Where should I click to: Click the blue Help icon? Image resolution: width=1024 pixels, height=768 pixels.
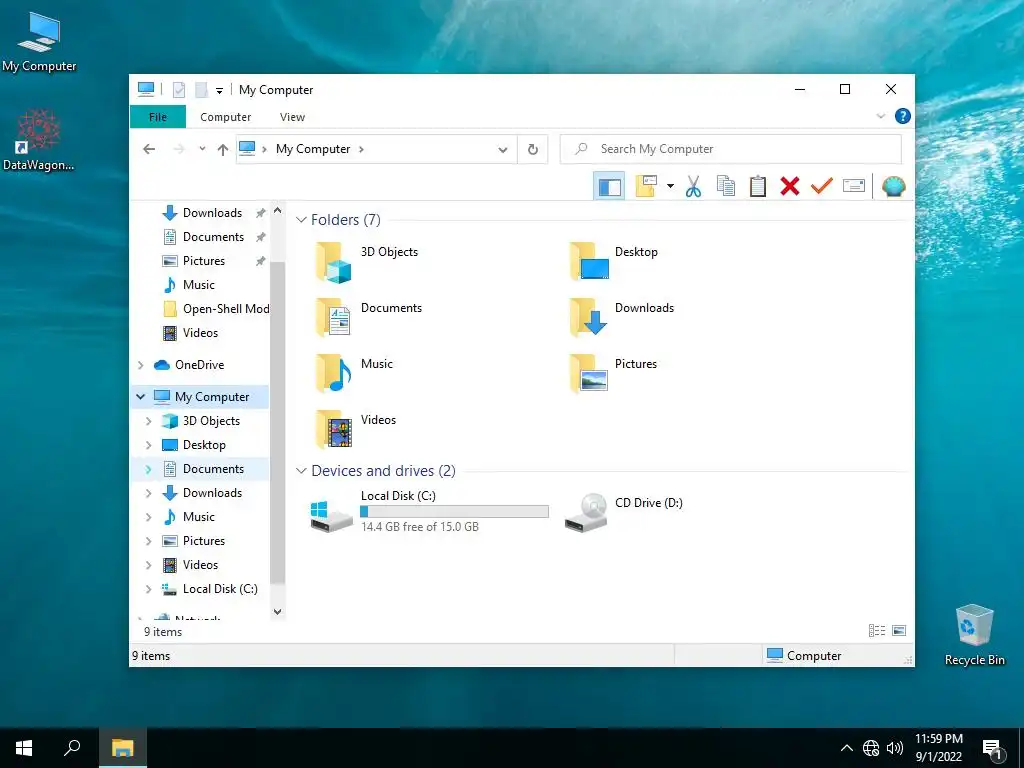point(903,116)
